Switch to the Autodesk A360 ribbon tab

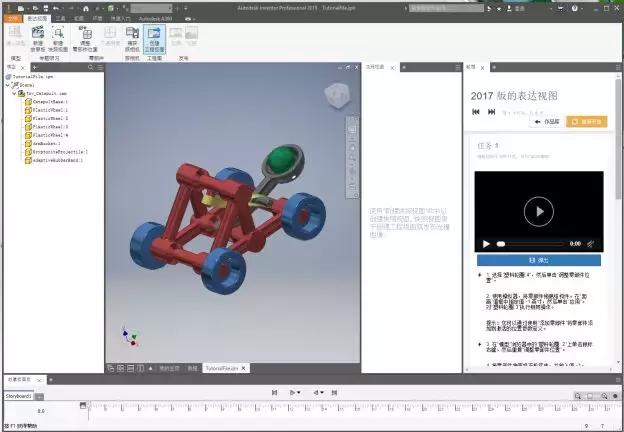pos(156,18)
